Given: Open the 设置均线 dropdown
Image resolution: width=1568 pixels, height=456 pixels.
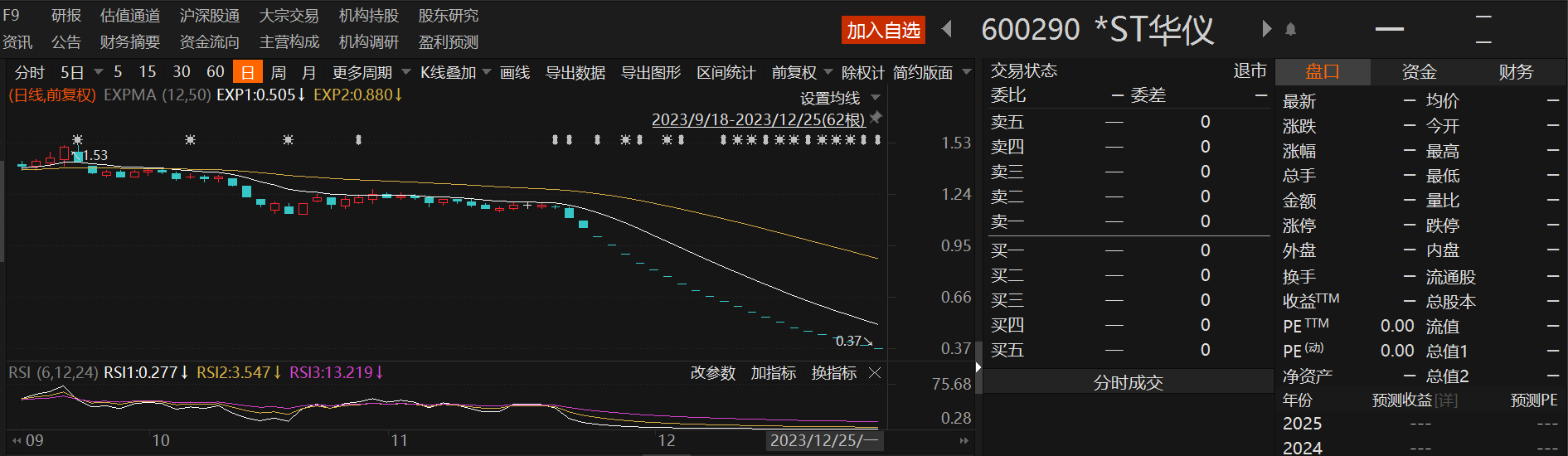Looking at the screenshot, I should [x=839, y=98].
